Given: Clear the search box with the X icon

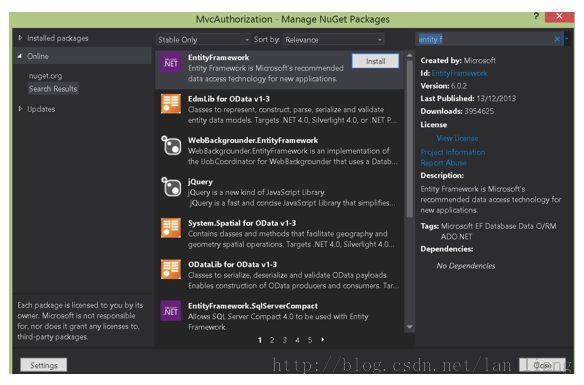Looking at the screenshot, I should (557, 39).
